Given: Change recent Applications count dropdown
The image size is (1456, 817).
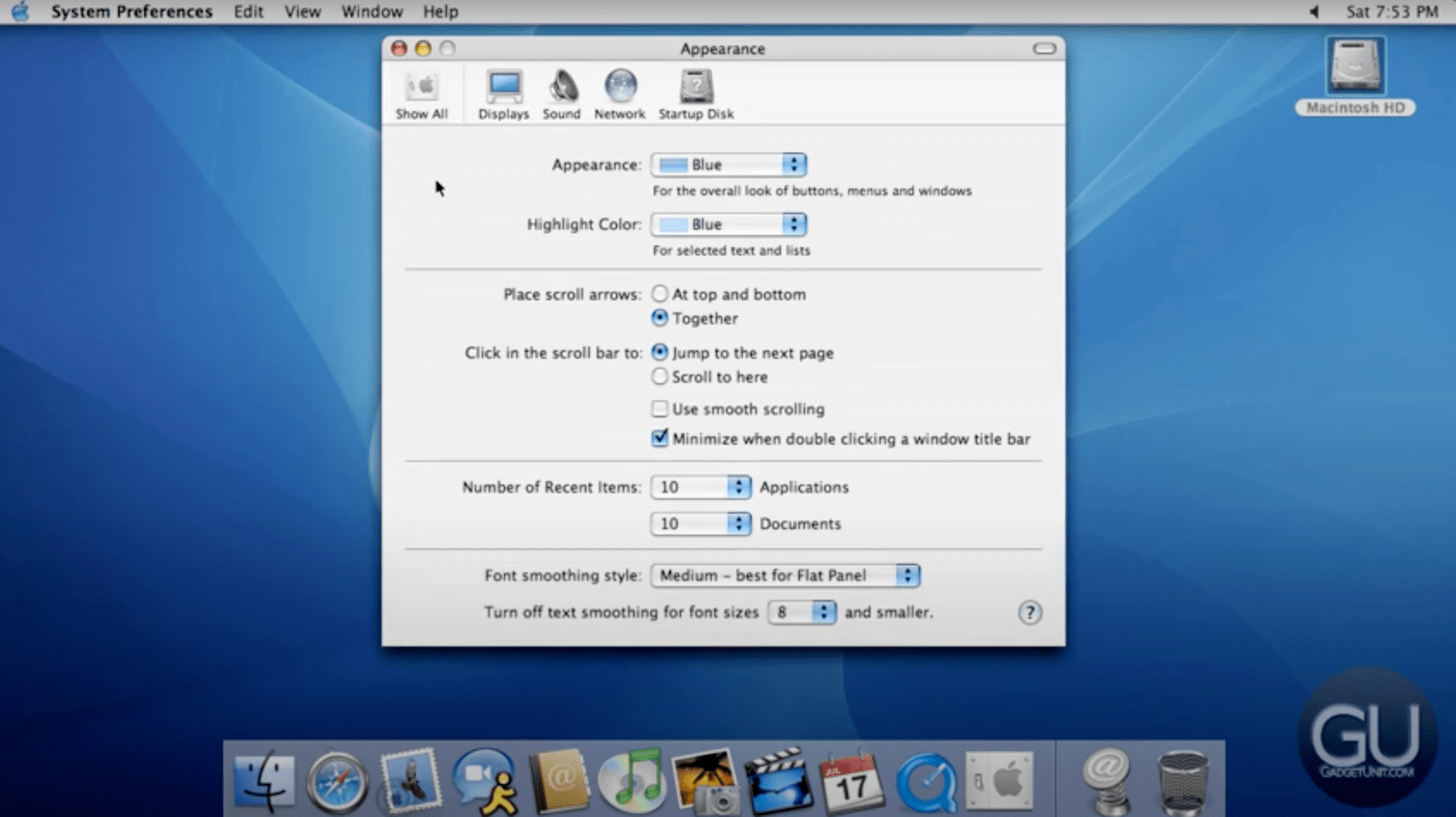Looking at the screenshot, I should point(701,487).
